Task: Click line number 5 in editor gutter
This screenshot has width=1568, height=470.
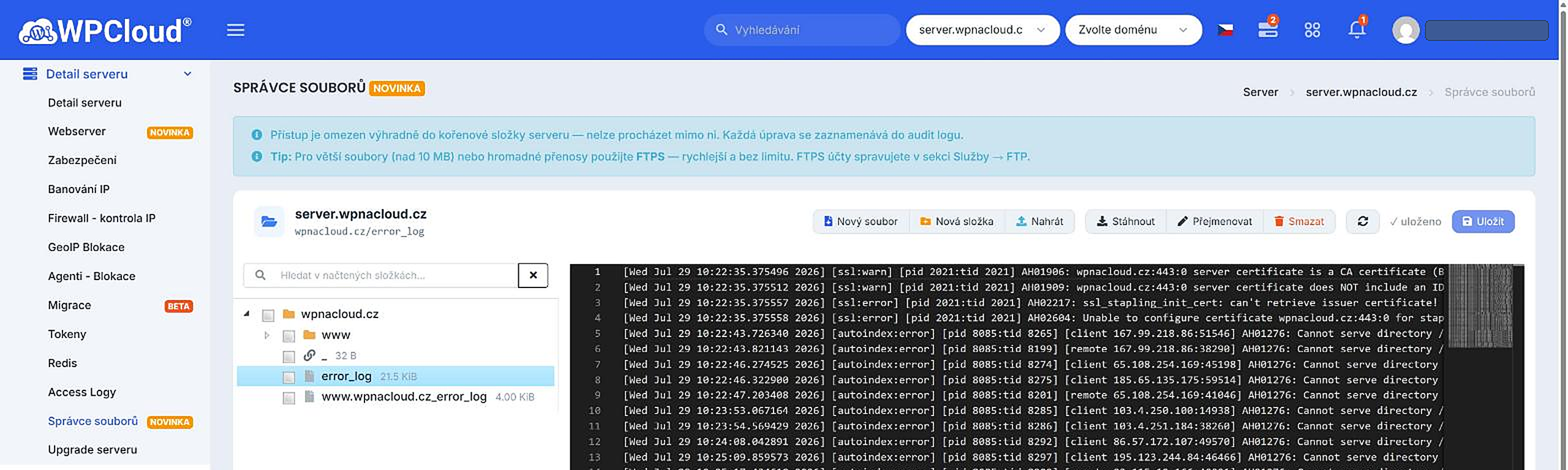Action: pyautogui.click(x=597, y=333)
